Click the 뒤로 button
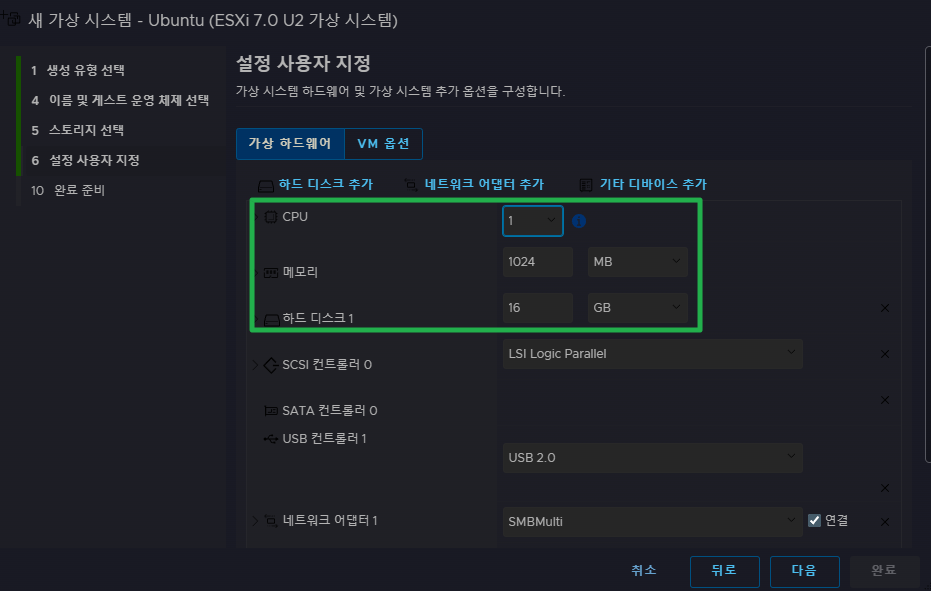 tap(724, 570)
